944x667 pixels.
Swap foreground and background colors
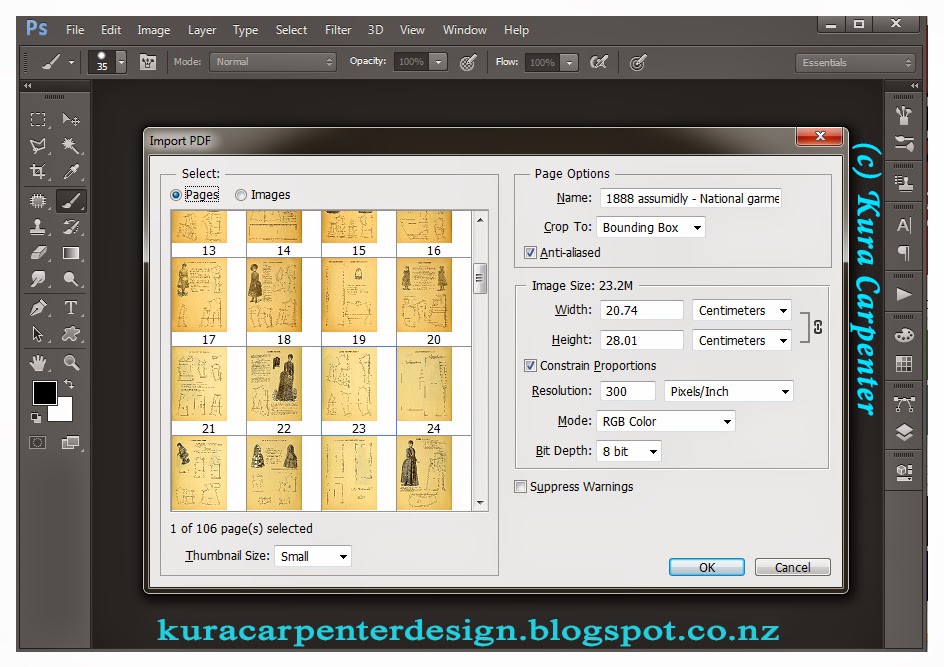[69, 384]
